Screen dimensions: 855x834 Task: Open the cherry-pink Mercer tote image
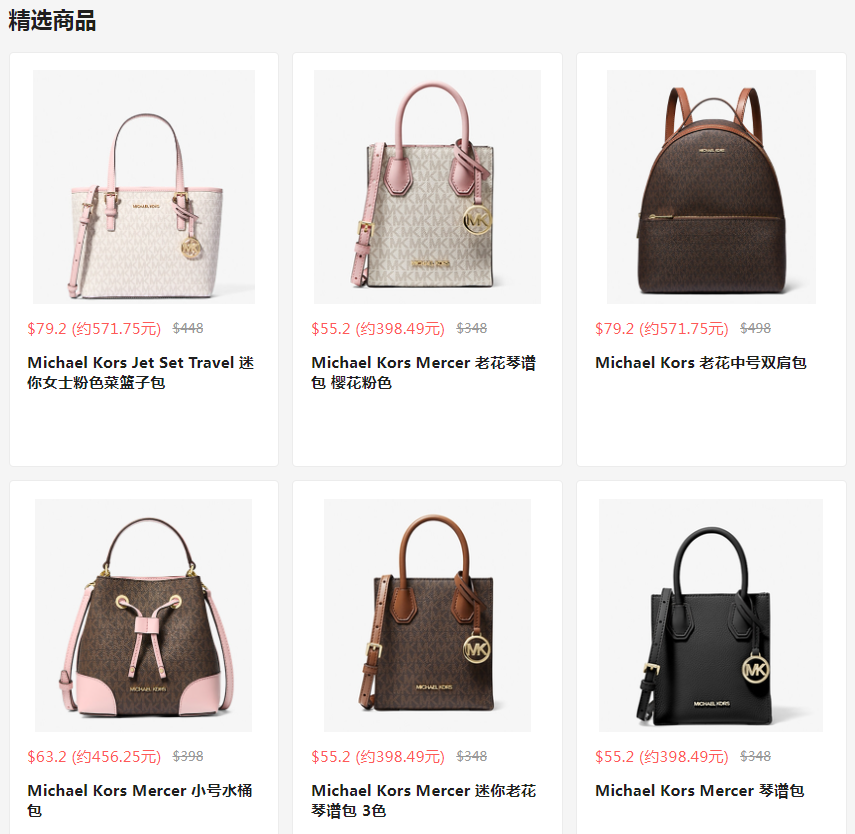(427, 187)
